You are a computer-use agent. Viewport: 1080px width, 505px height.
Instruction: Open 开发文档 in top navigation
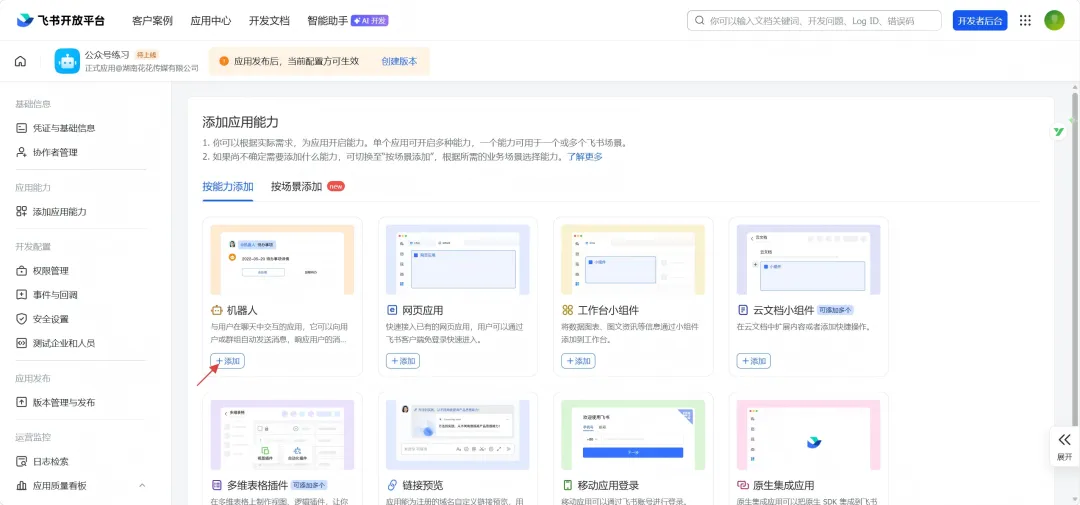pos(269,21)
